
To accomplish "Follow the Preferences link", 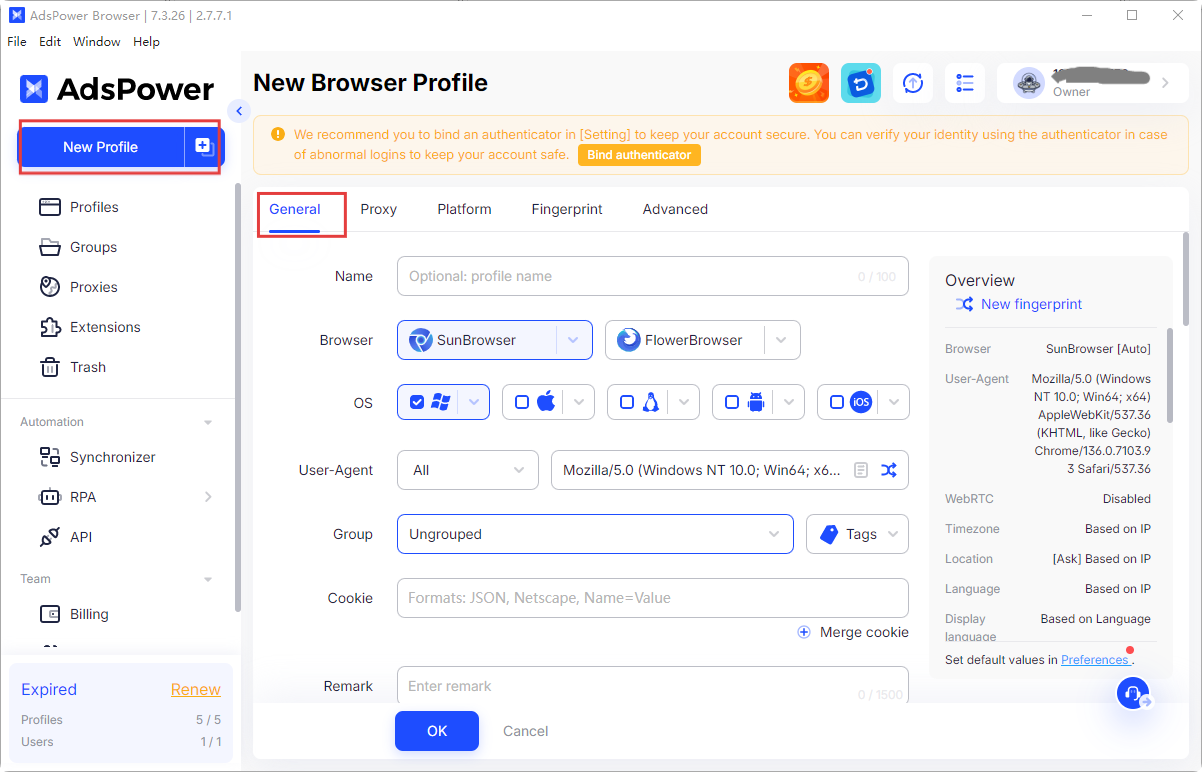I will pos(1094,660).
